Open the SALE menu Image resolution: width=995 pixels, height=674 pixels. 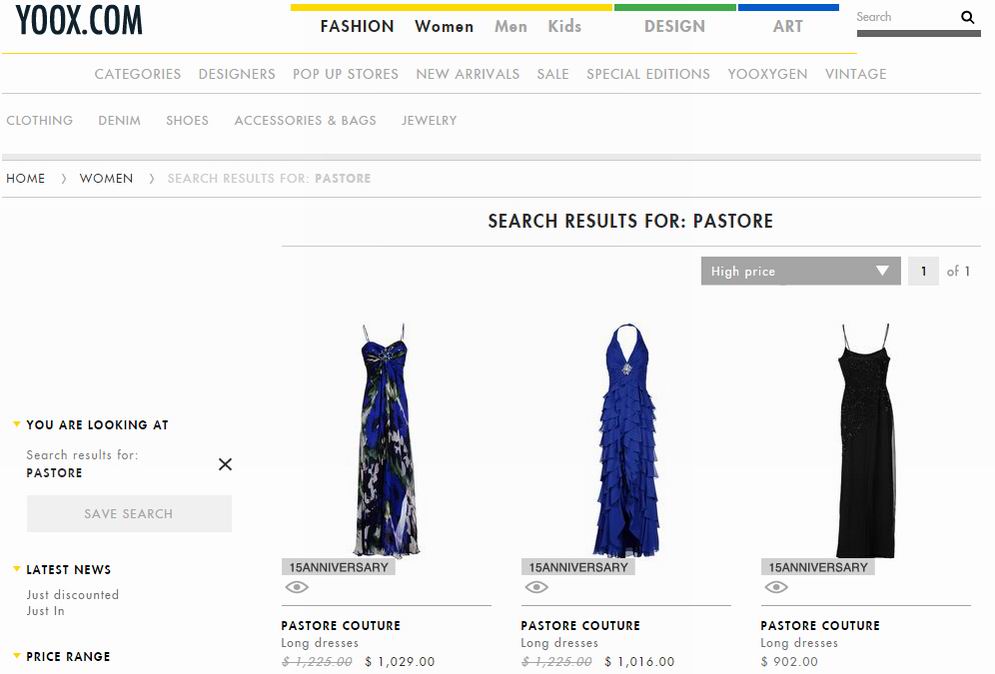[x=553, y=74]
